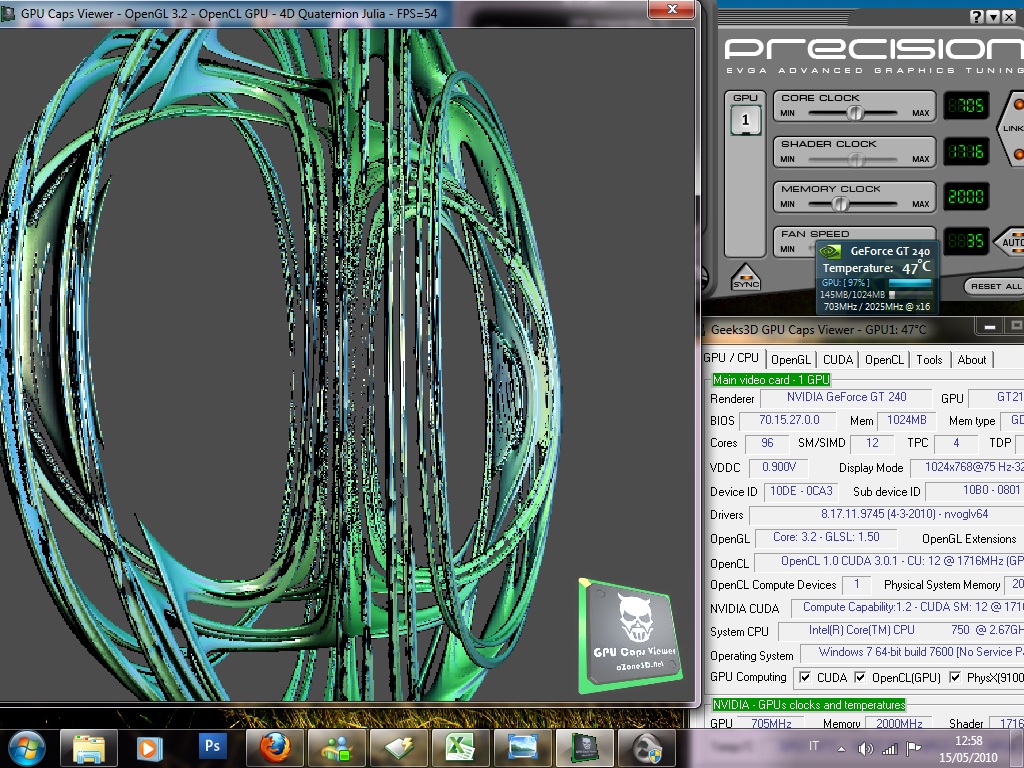Screen dimensions: 1024x768
Task: Switch to the OpenGL tab
Action: click(x=791, y=360)
